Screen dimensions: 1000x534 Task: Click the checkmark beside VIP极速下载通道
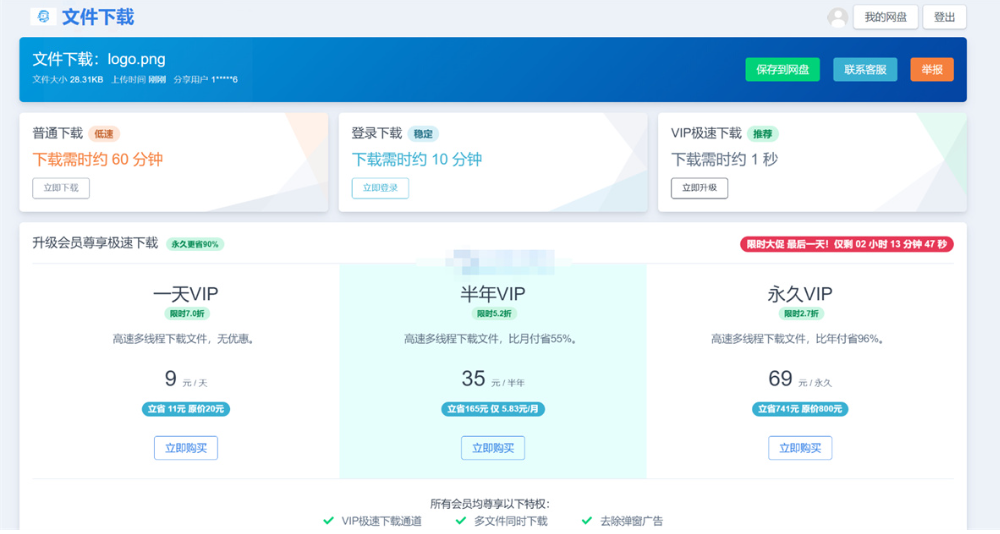(328, 521)
